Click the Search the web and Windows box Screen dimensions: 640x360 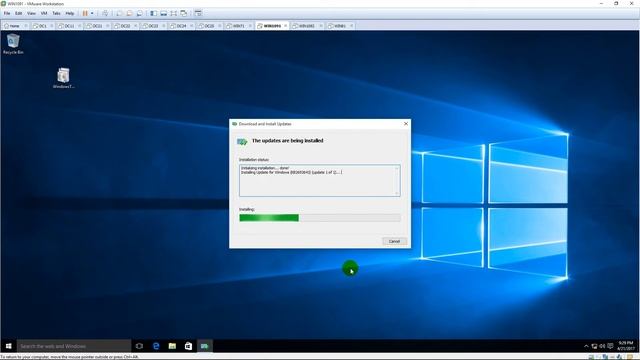(74, 346)
